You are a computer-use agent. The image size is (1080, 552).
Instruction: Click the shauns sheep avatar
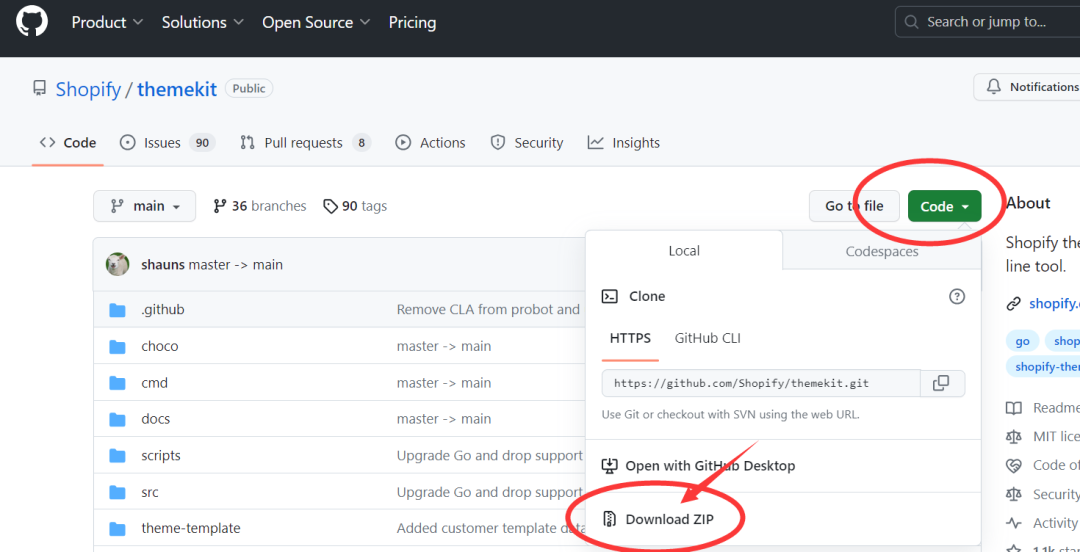(x=118, y=265)
